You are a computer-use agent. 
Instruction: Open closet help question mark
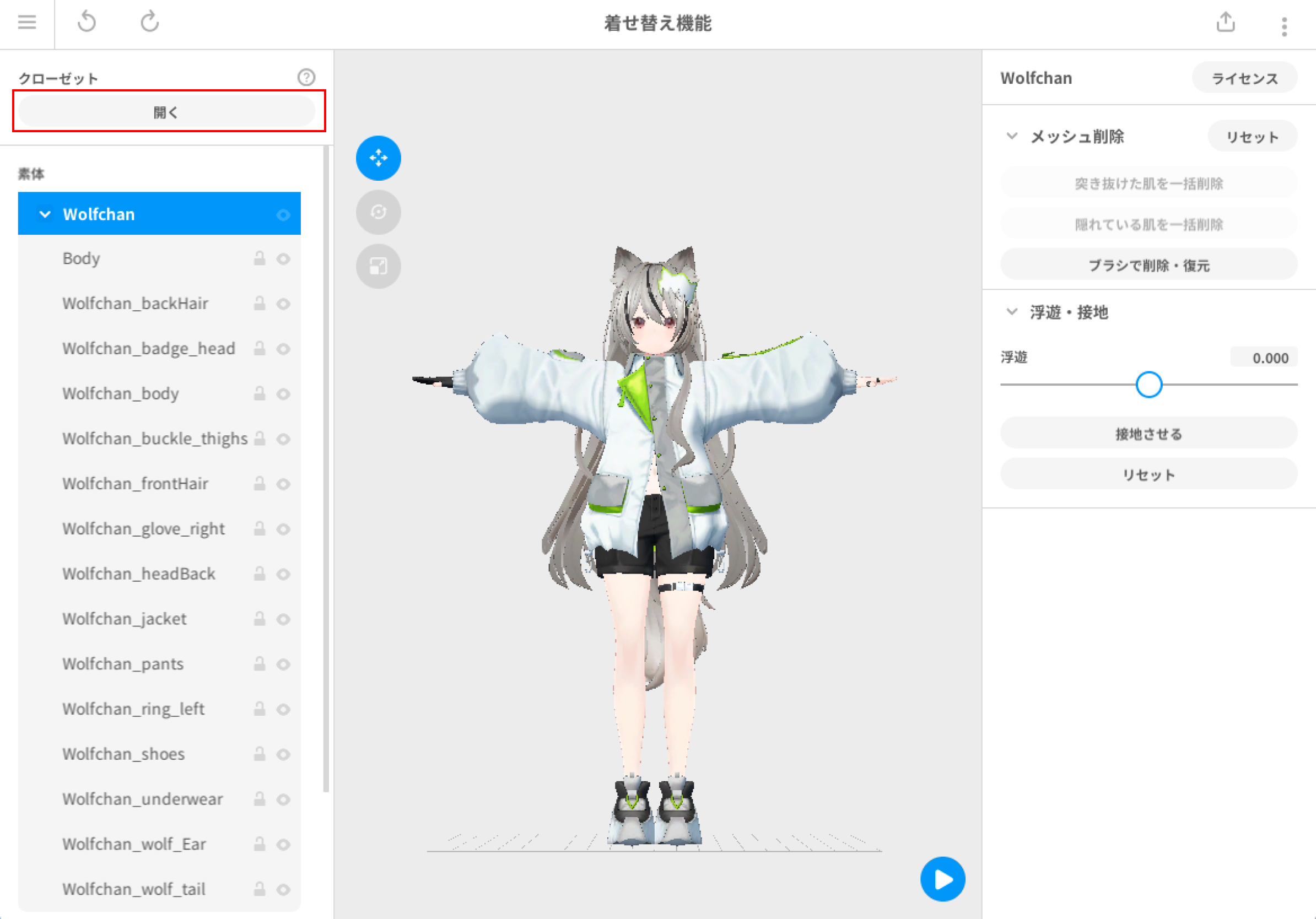click(x=306, y=77)
